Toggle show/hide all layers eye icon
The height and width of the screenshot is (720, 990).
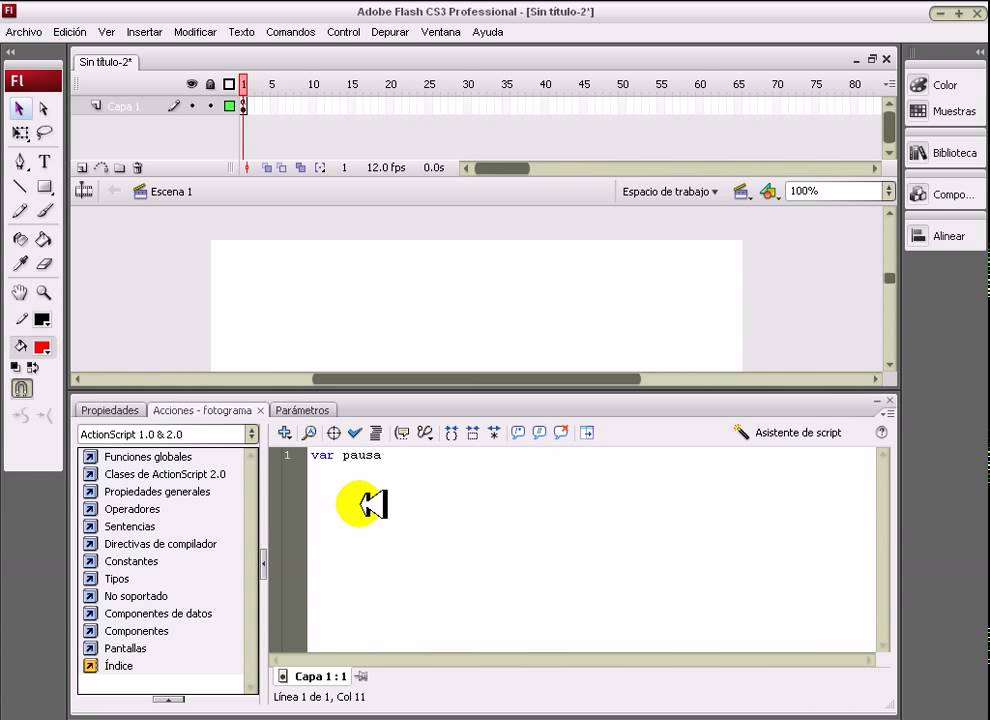(192, 84)
